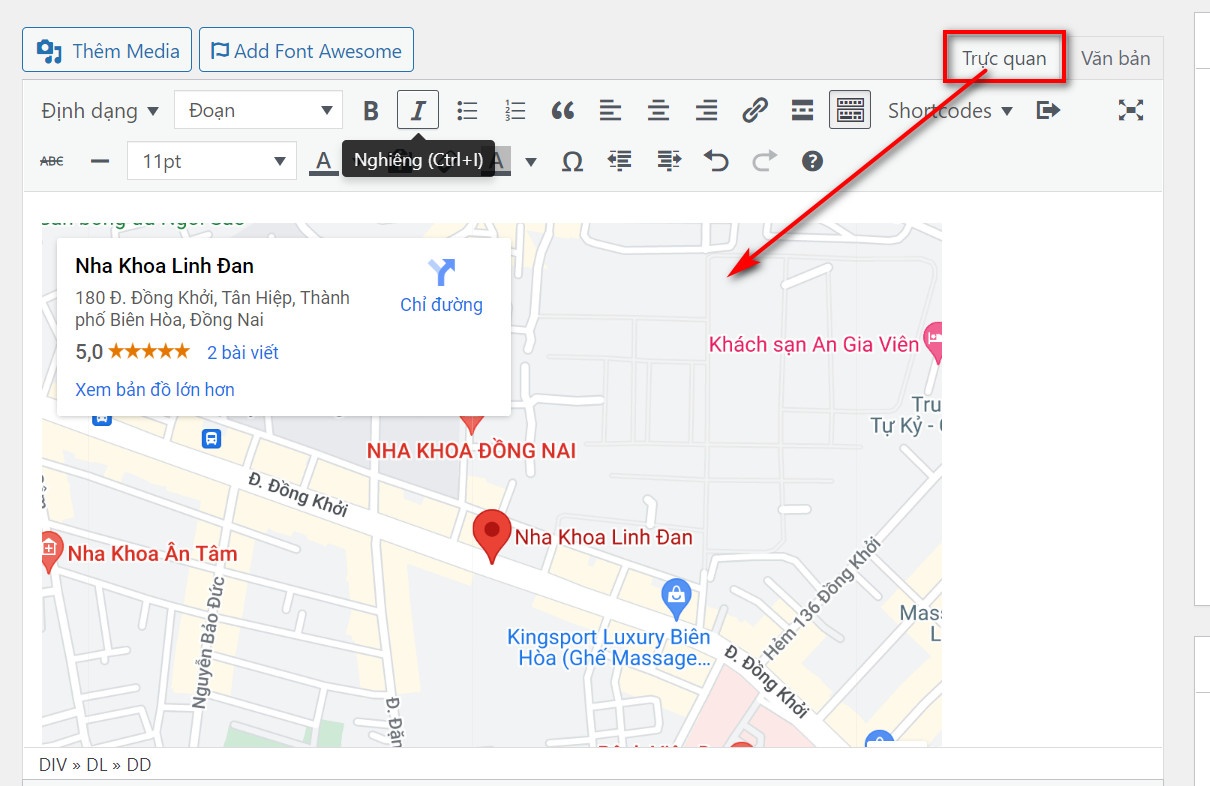Apply italic formatting
The image size is (1210, 786).
pyautogui.click(x=418, y=110)
